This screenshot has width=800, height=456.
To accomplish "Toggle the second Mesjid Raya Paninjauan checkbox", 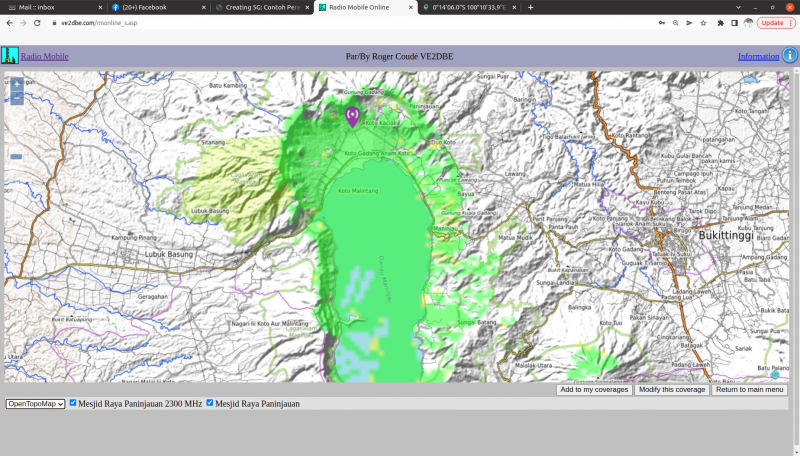I will click(210, 403).
